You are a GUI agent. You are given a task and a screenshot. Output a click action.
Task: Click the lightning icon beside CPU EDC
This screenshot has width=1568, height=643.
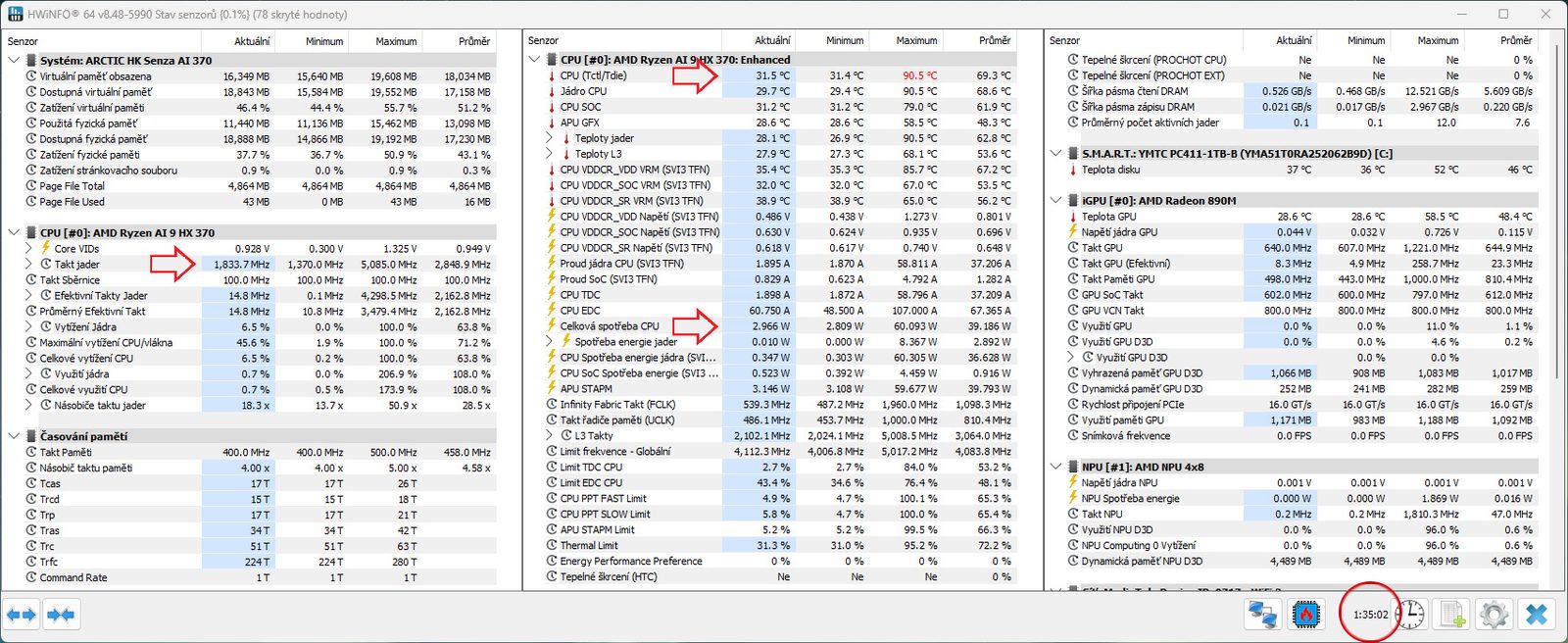pos(552,311)
